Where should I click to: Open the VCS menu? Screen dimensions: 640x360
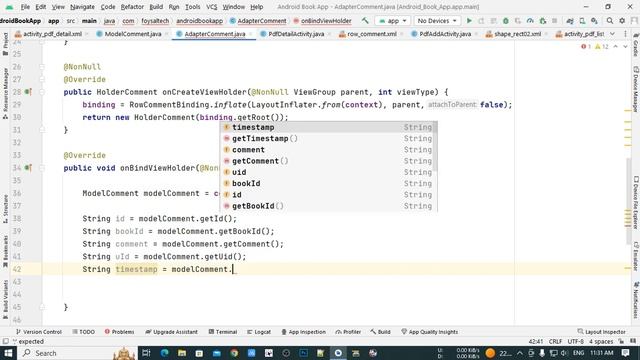point(211,7)
